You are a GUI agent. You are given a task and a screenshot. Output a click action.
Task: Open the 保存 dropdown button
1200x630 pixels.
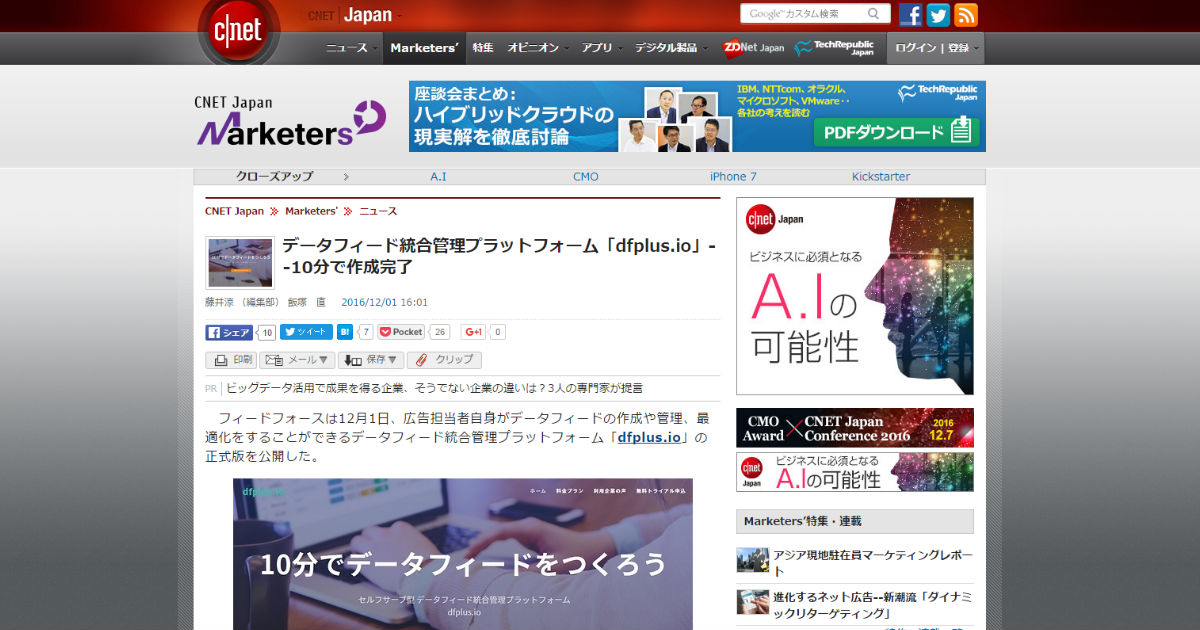pyautogui.click(x=371, y=360)
